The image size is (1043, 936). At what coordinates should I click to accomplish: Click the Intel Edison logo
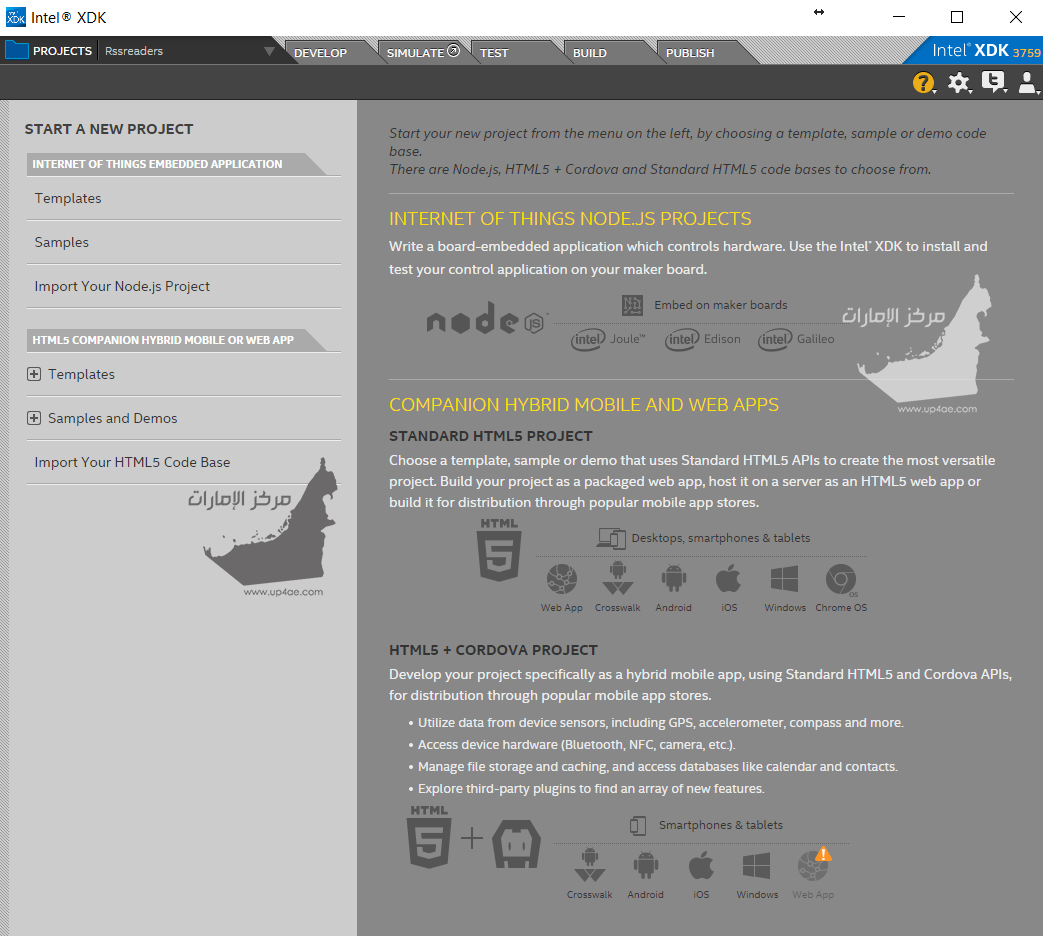[702, 339]
